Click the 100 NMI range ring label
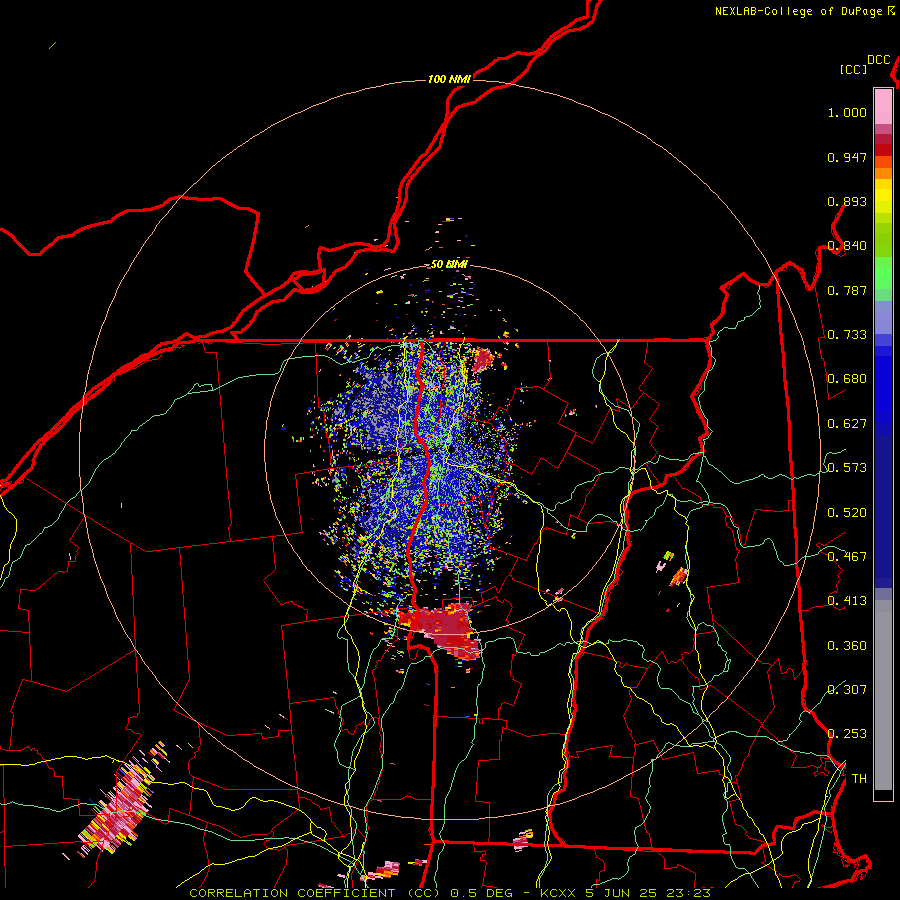 [x=449, y=79]
